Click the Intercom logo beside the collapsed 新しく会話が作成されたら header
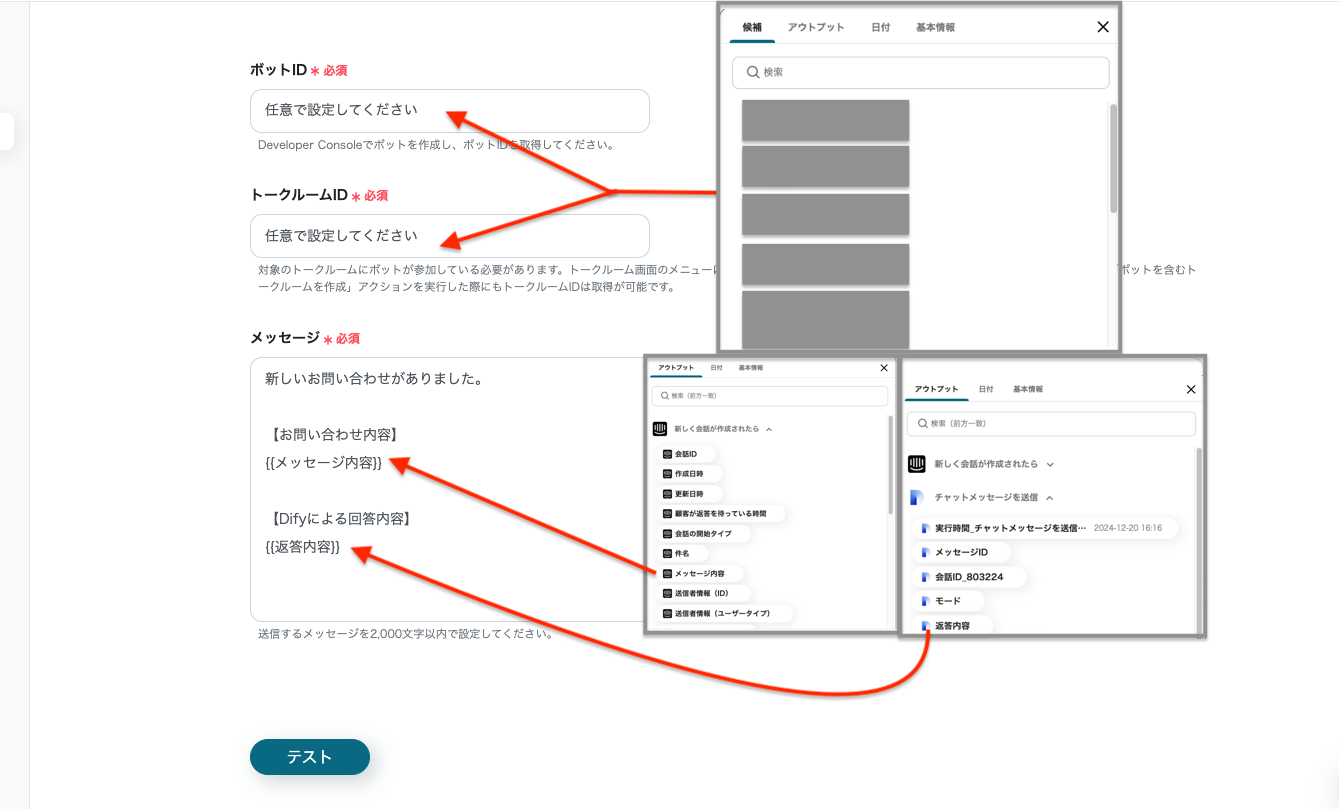This screenshot has width=1339, height=809. tap(917, 464)
